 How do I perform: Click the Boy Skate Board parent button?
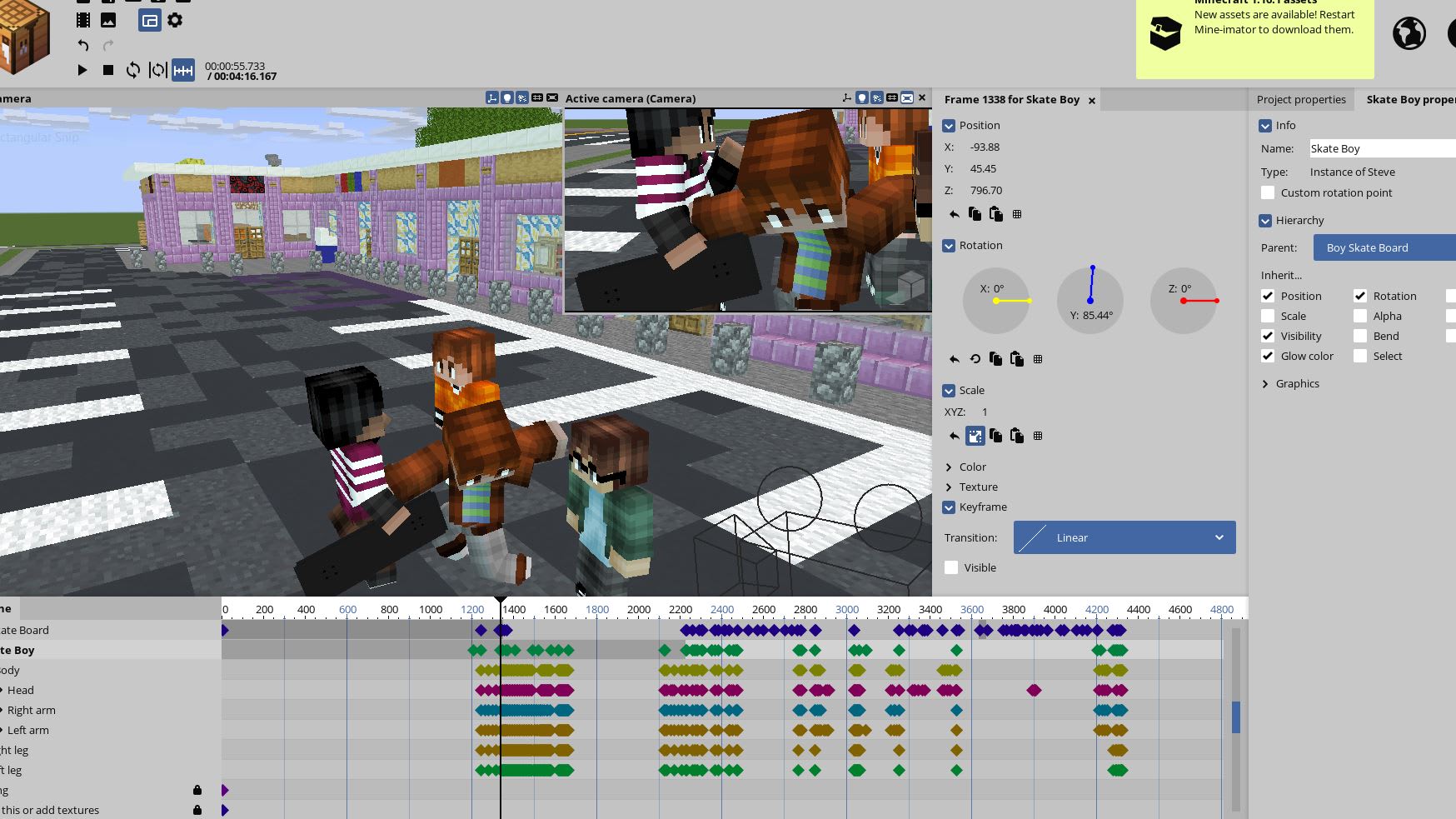(1384, 247)
